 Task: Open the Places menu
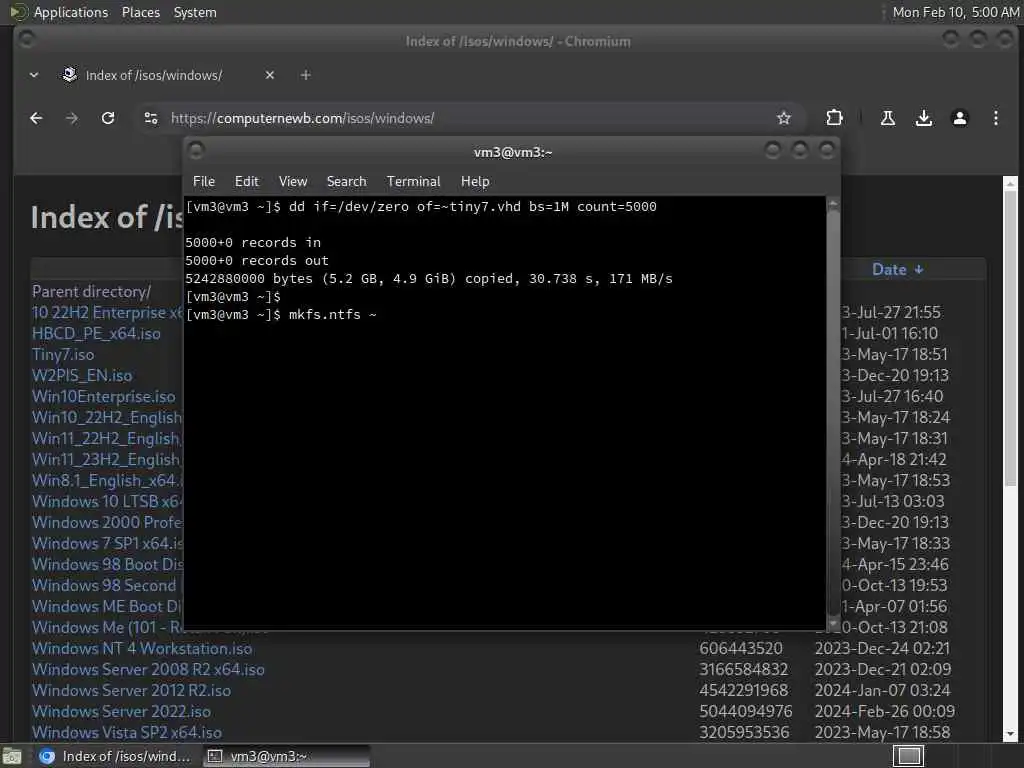pos(140,12)
